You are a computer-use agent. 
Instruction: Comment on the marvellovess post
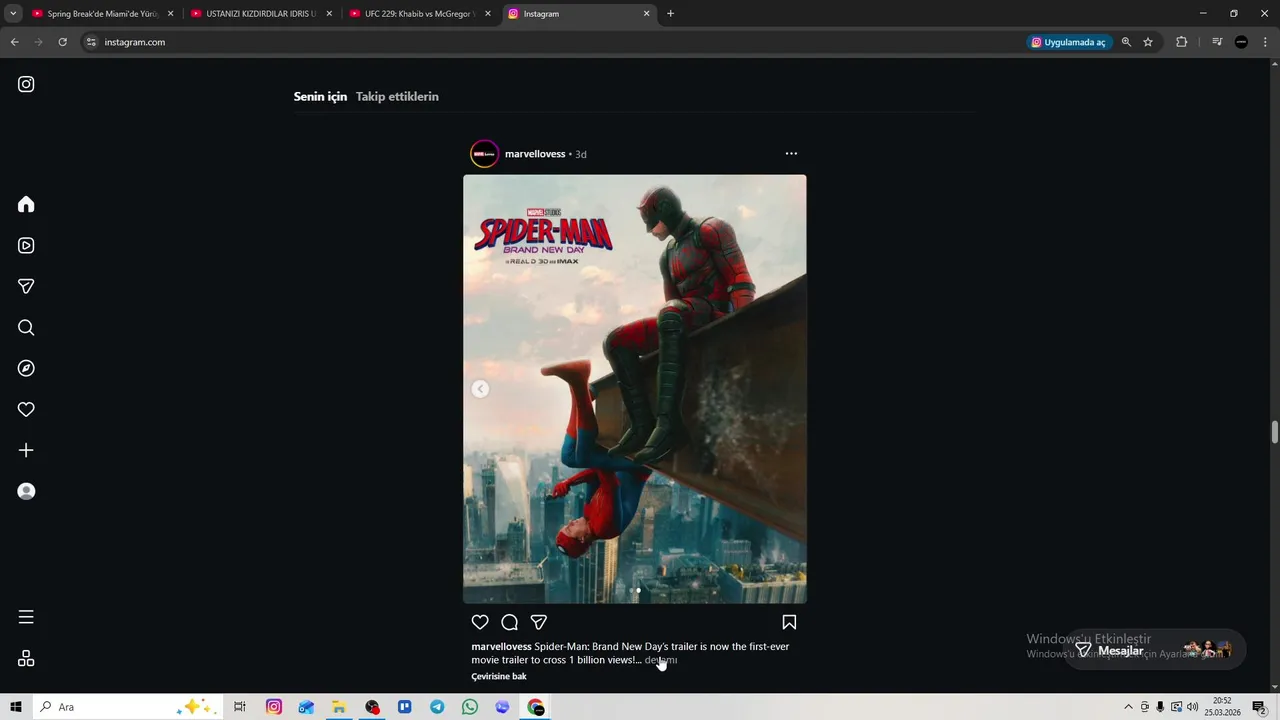[509, 622]
